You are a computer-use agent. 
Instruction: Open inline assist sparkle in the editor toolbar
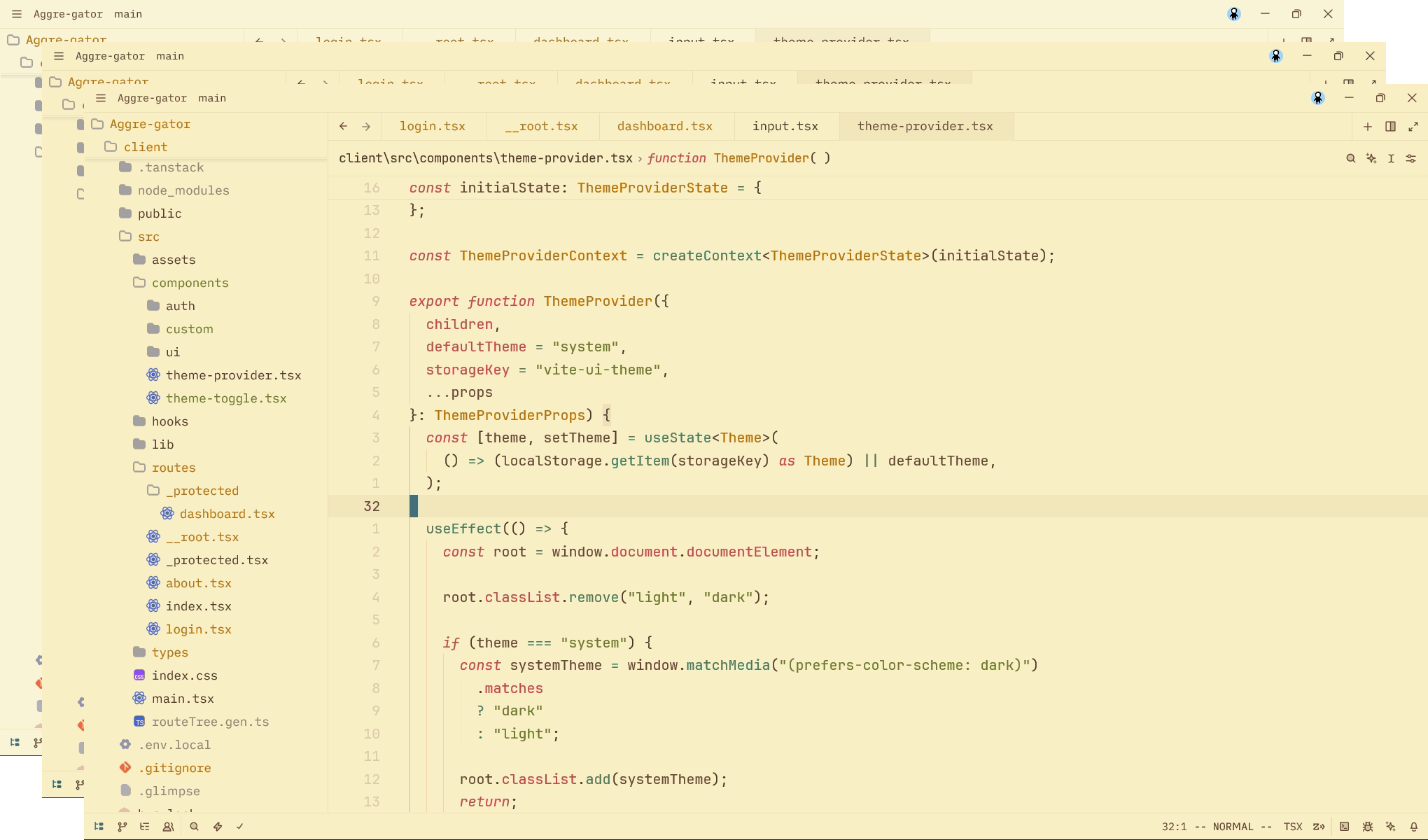1371,158
